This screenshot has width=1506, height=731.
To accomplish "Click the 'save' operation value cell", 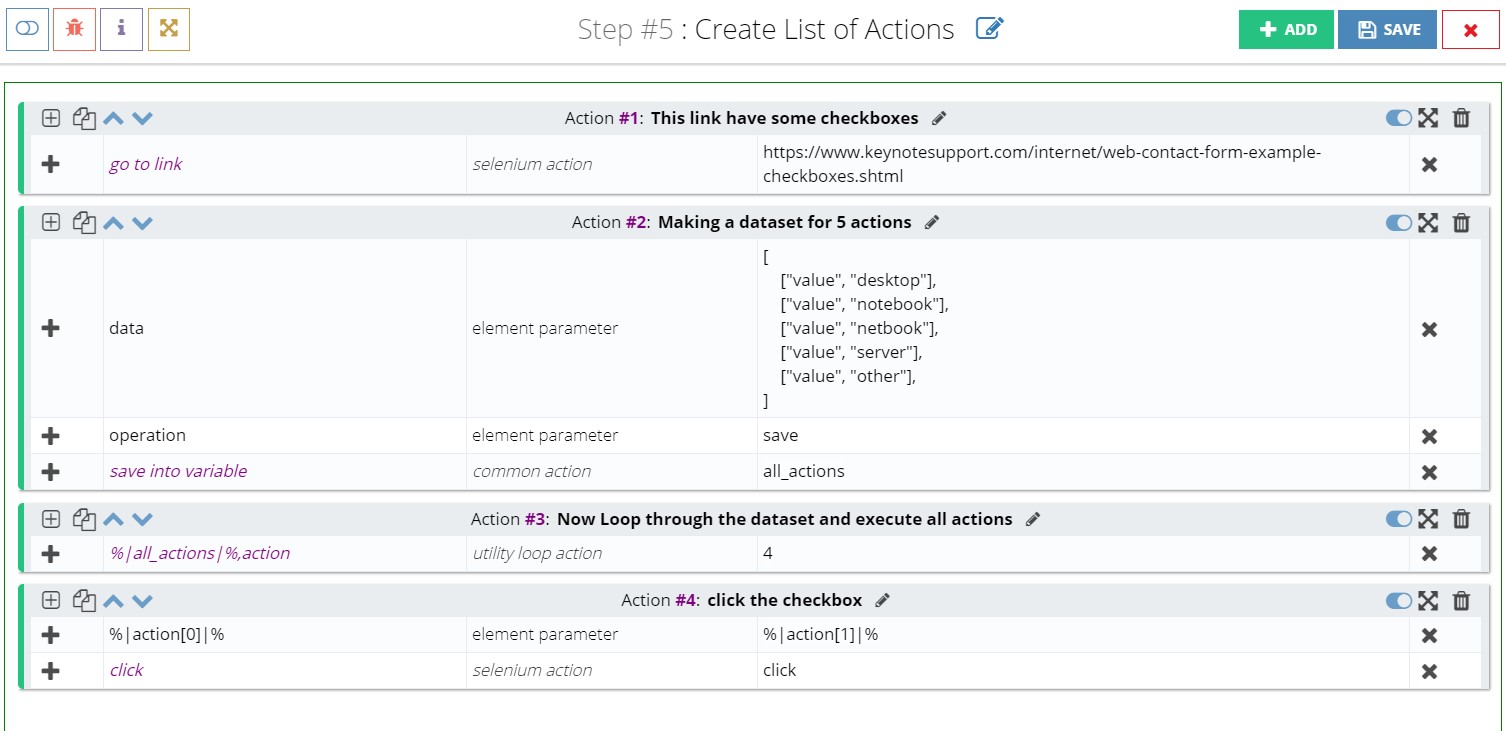I will pos(1083,436).
